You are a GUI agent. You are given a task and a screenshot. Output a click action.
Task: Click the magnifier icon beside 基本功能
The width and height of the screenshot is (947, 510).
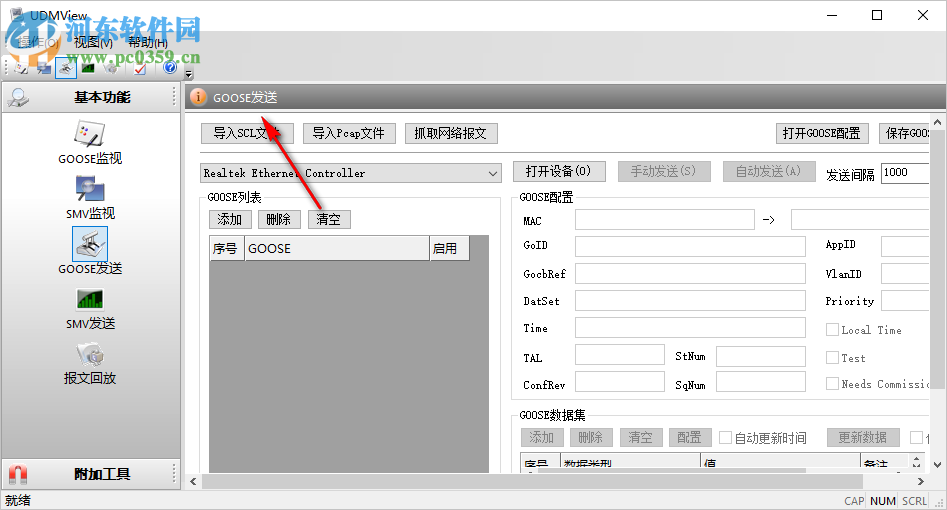19,97
